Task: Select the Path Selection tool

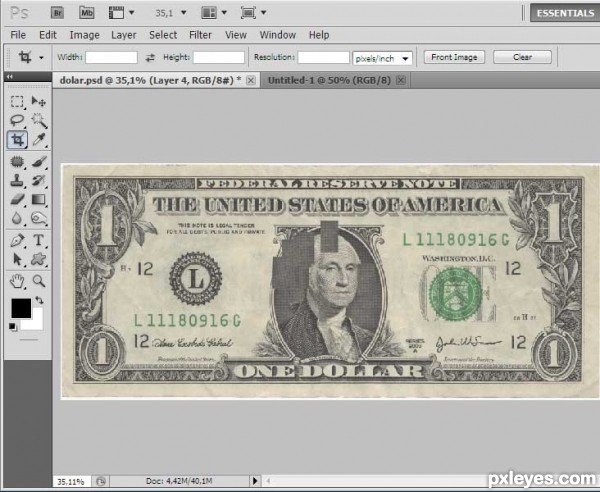Action: point(17,259)
